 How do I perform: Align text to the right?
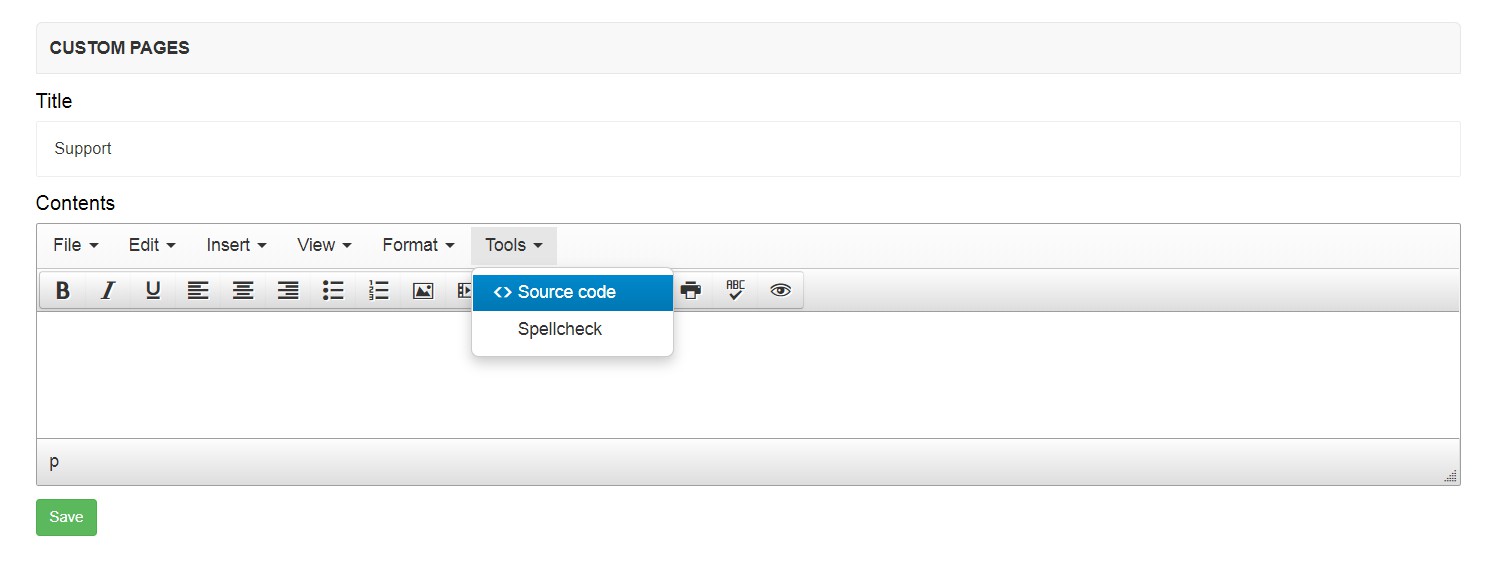click(x=288, y=291)
